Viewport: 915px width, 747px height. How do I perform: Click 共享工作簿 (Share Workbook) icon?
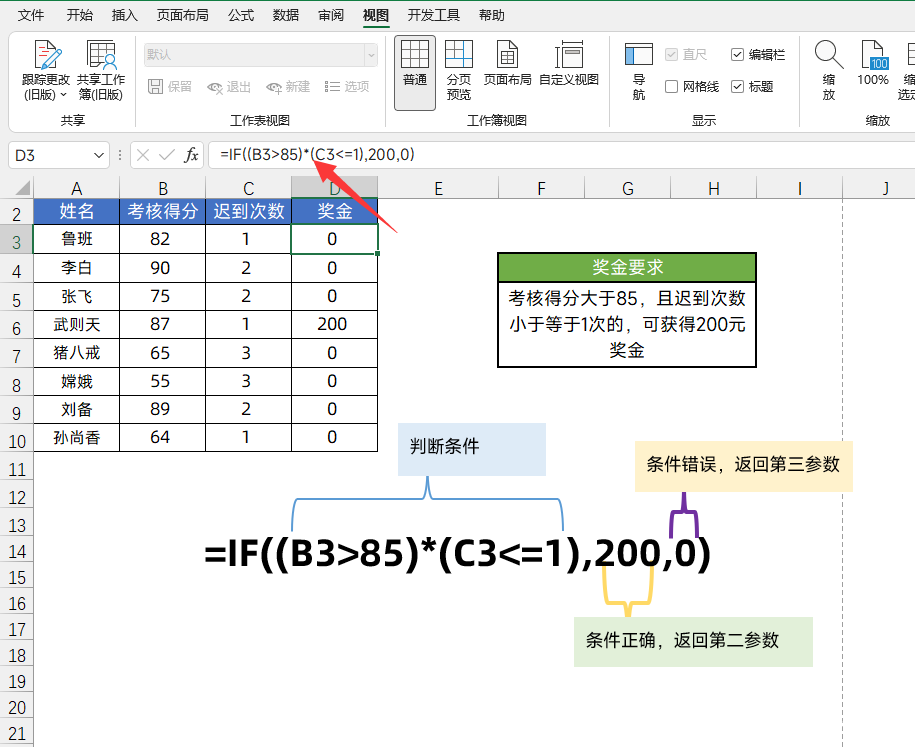(101, 61)
